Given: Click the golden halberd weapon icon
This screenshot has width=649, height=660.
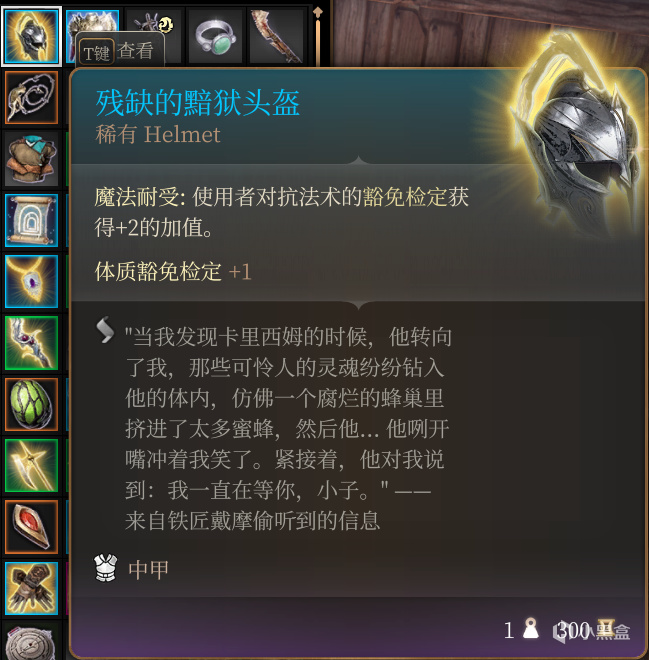Looking at the screenshot, I should 32,465.
